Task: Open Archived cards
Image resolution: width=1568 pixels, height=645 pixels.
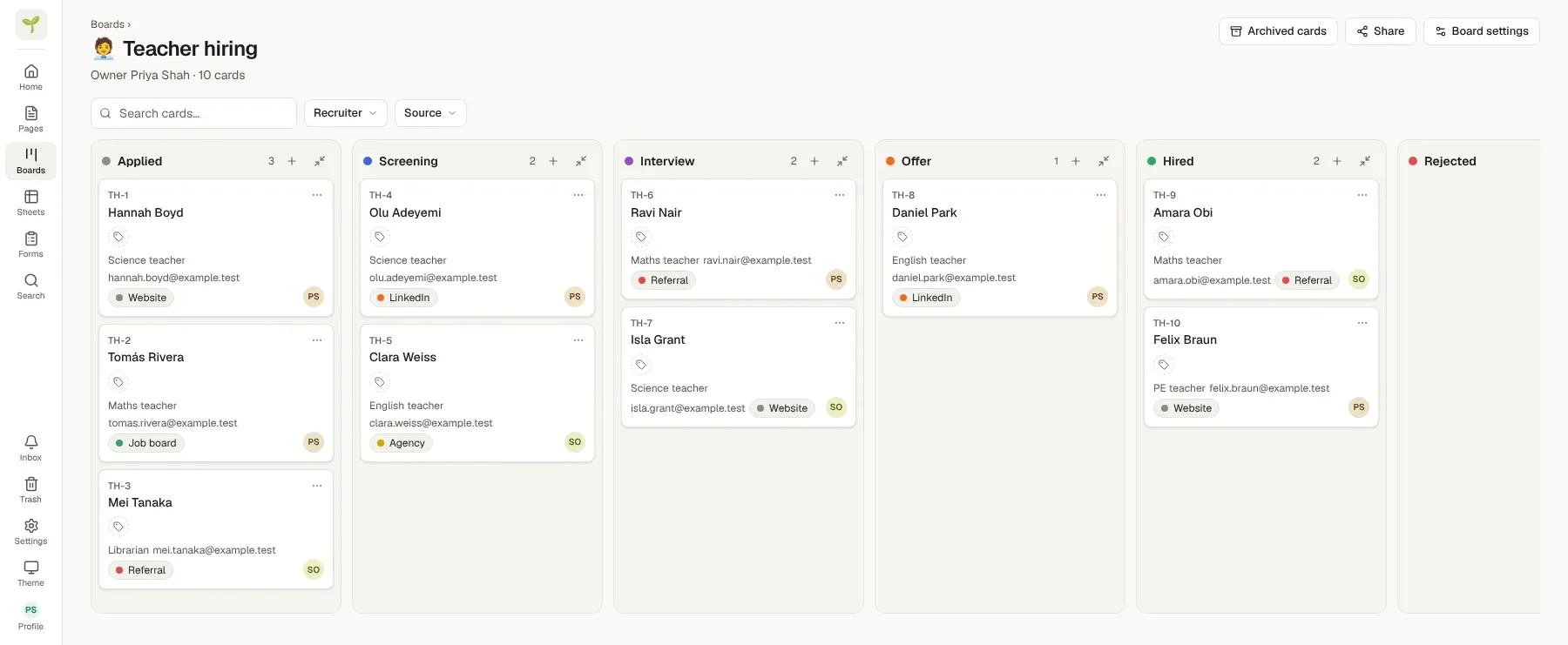Action: tap(1278, 31)
